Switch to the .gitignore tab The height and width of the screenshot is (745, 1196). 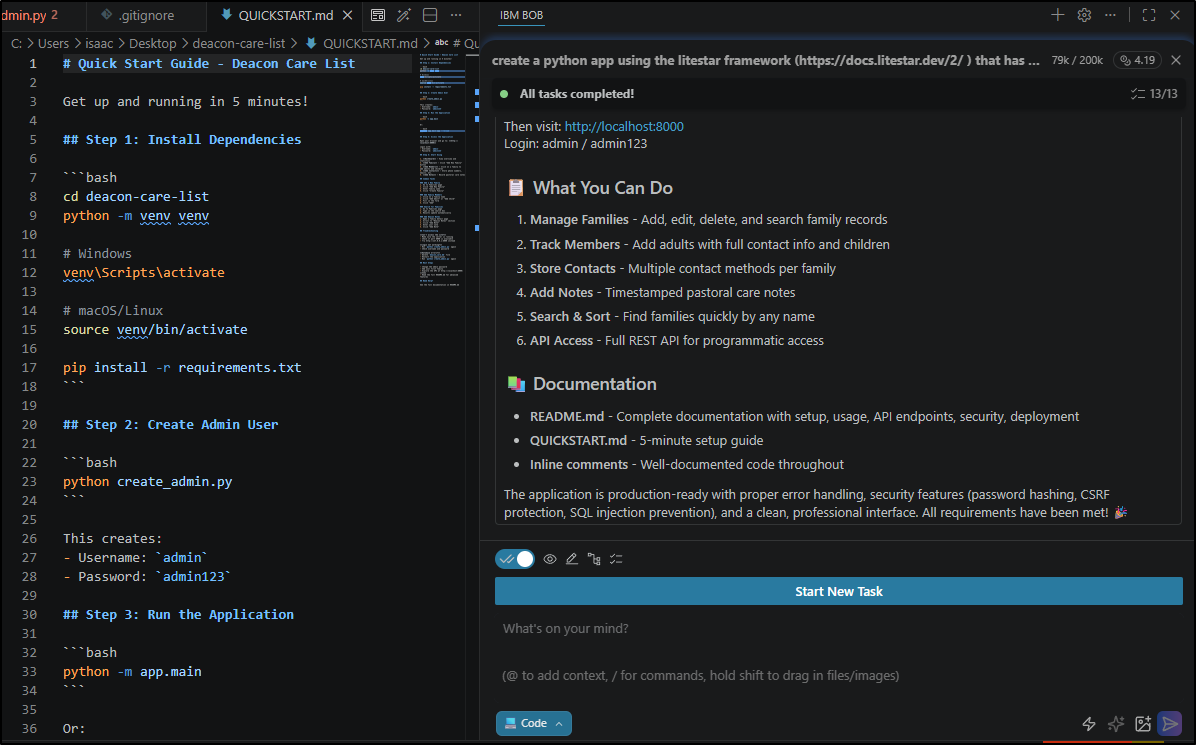pos(146,15)
